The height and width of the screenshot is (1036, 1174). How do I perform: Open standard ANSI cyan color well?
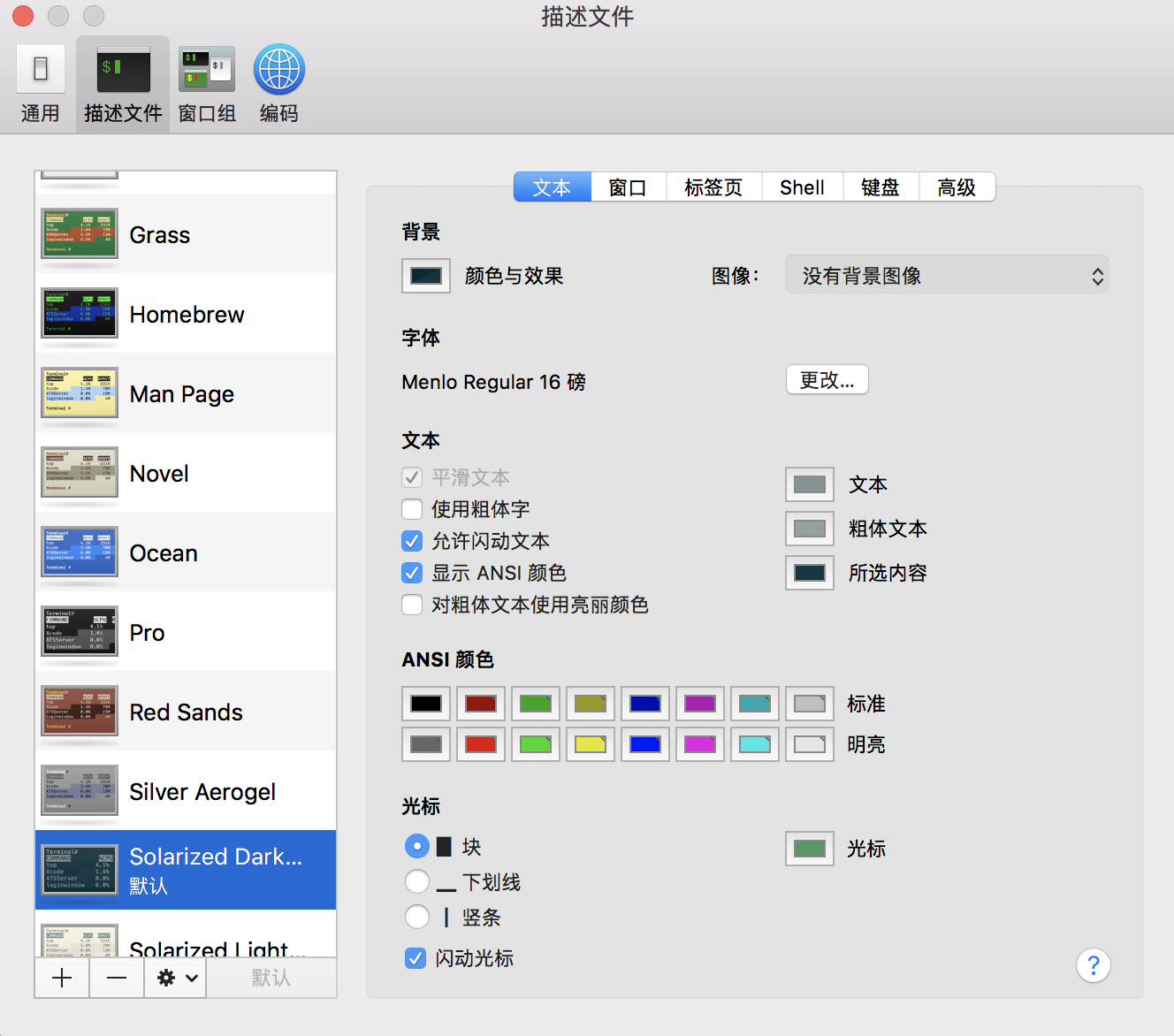point(755,704)
